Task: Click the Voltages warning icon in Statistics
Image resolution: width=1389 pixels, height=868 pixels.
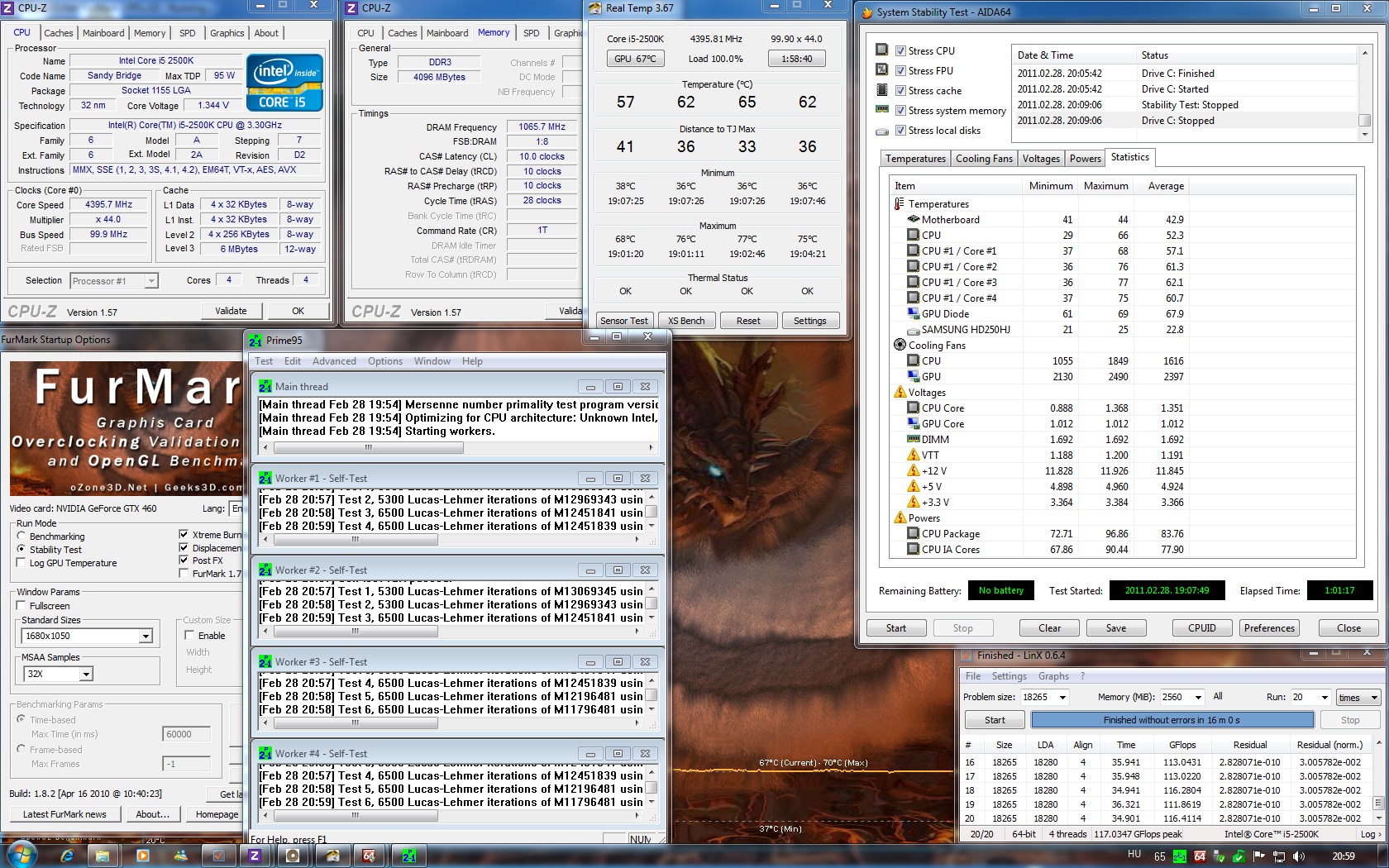Action: click(x=900, y=392)
